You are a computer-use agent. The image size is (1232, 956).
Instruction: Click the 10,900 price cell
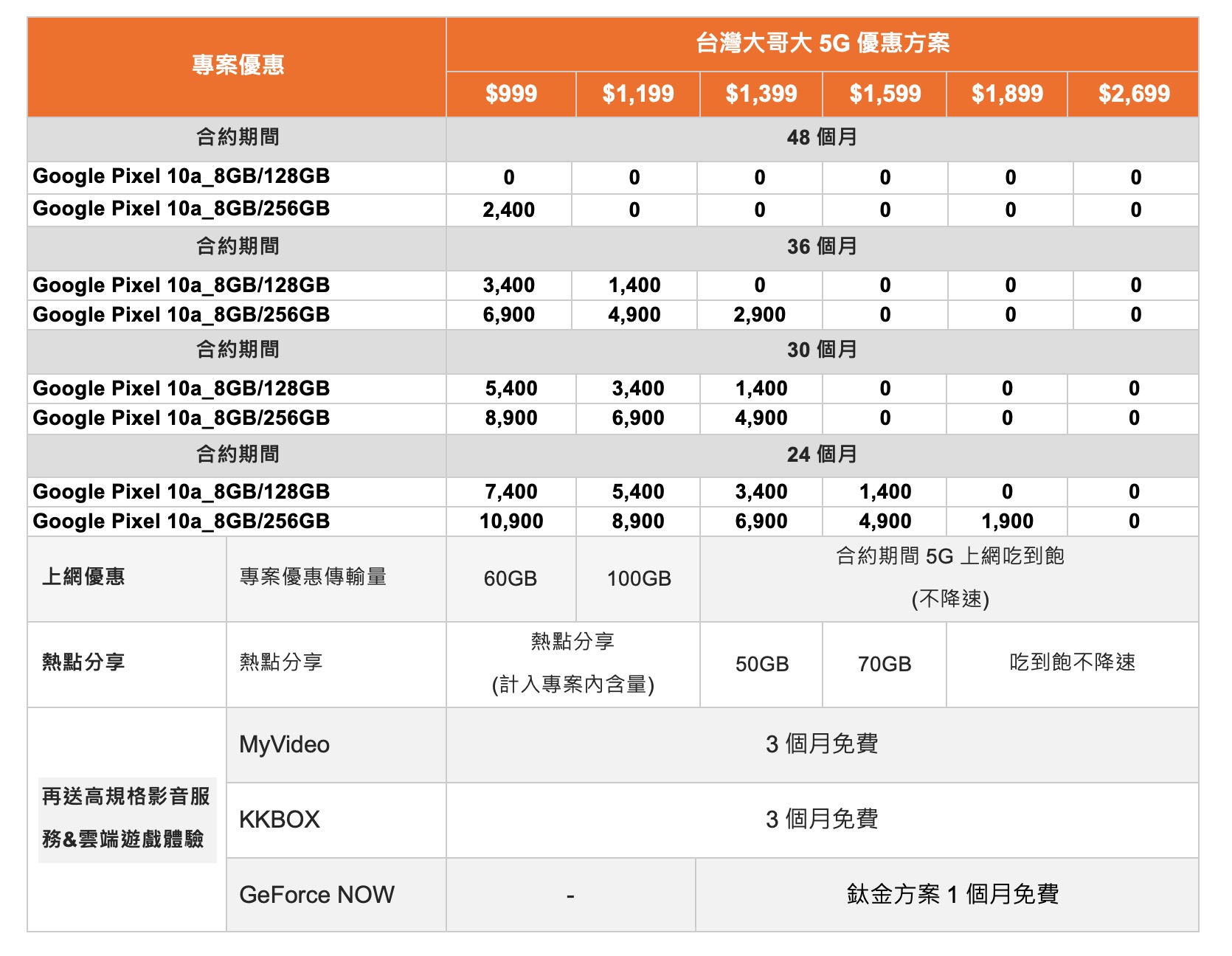[x=511, y=522]
